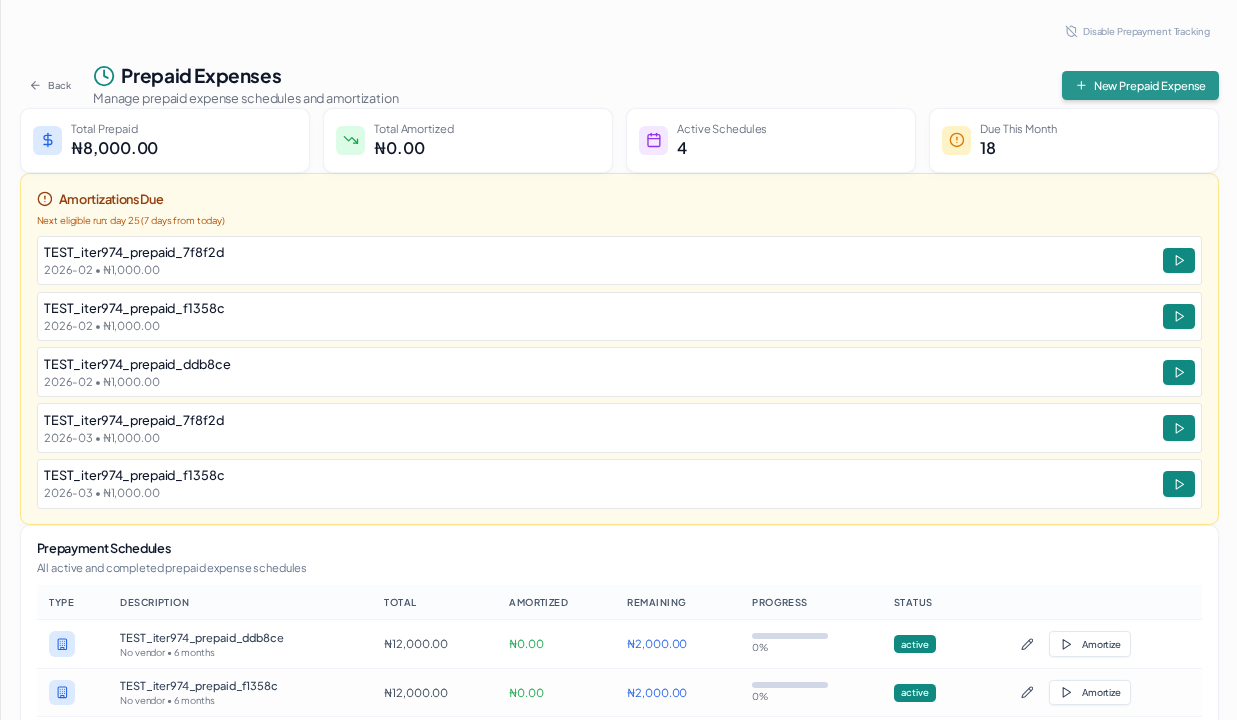
Task: Click the Active Schedules calendar icon
Action: 653,140
